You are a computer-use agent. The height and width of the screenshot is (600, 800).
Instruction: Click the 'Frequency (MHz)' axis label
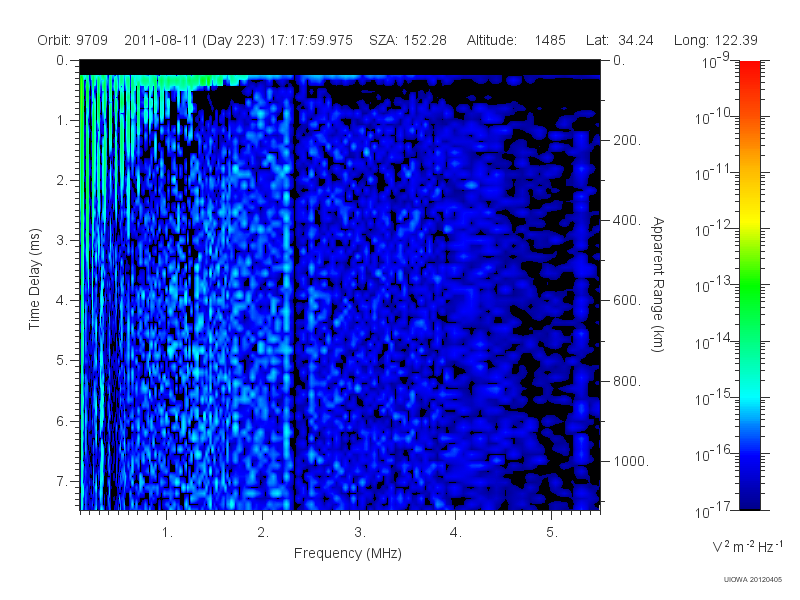pyautogui.click(x=347, y=553)
